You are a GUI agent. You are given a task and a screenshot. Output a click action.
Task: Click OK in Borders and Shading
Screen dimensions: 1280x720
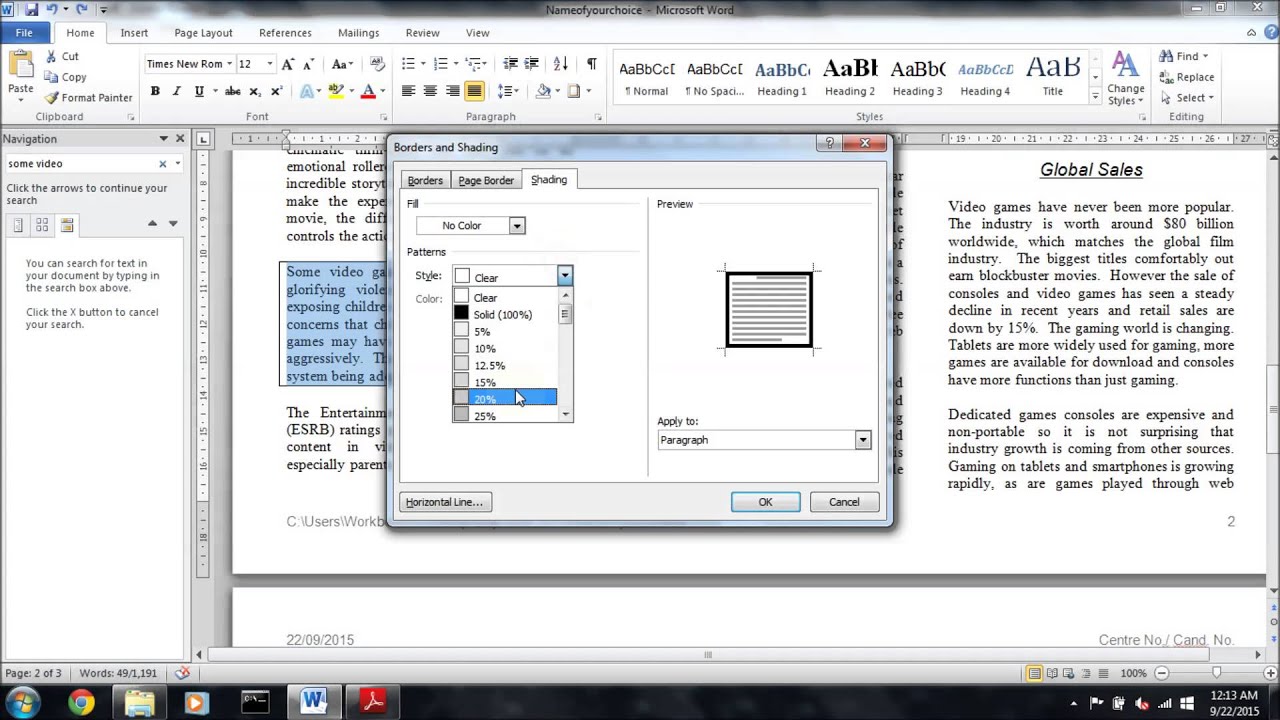click(765, 502)
